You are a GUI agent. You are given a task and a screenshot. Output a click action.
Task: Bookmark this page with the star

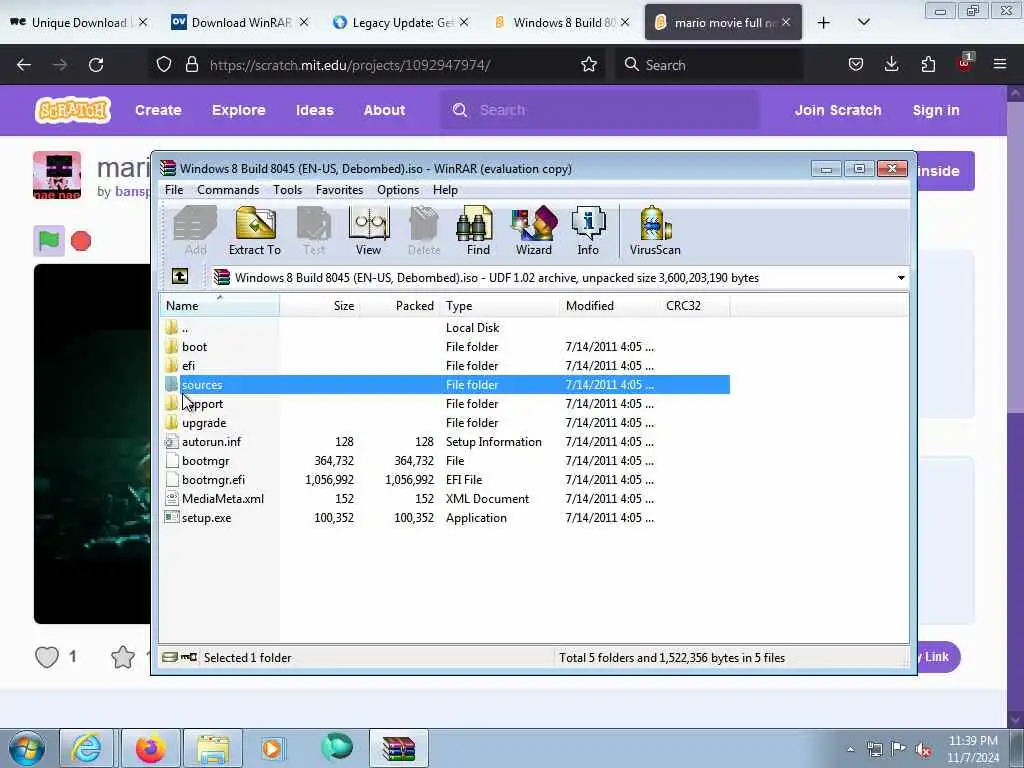coord(588,65)
